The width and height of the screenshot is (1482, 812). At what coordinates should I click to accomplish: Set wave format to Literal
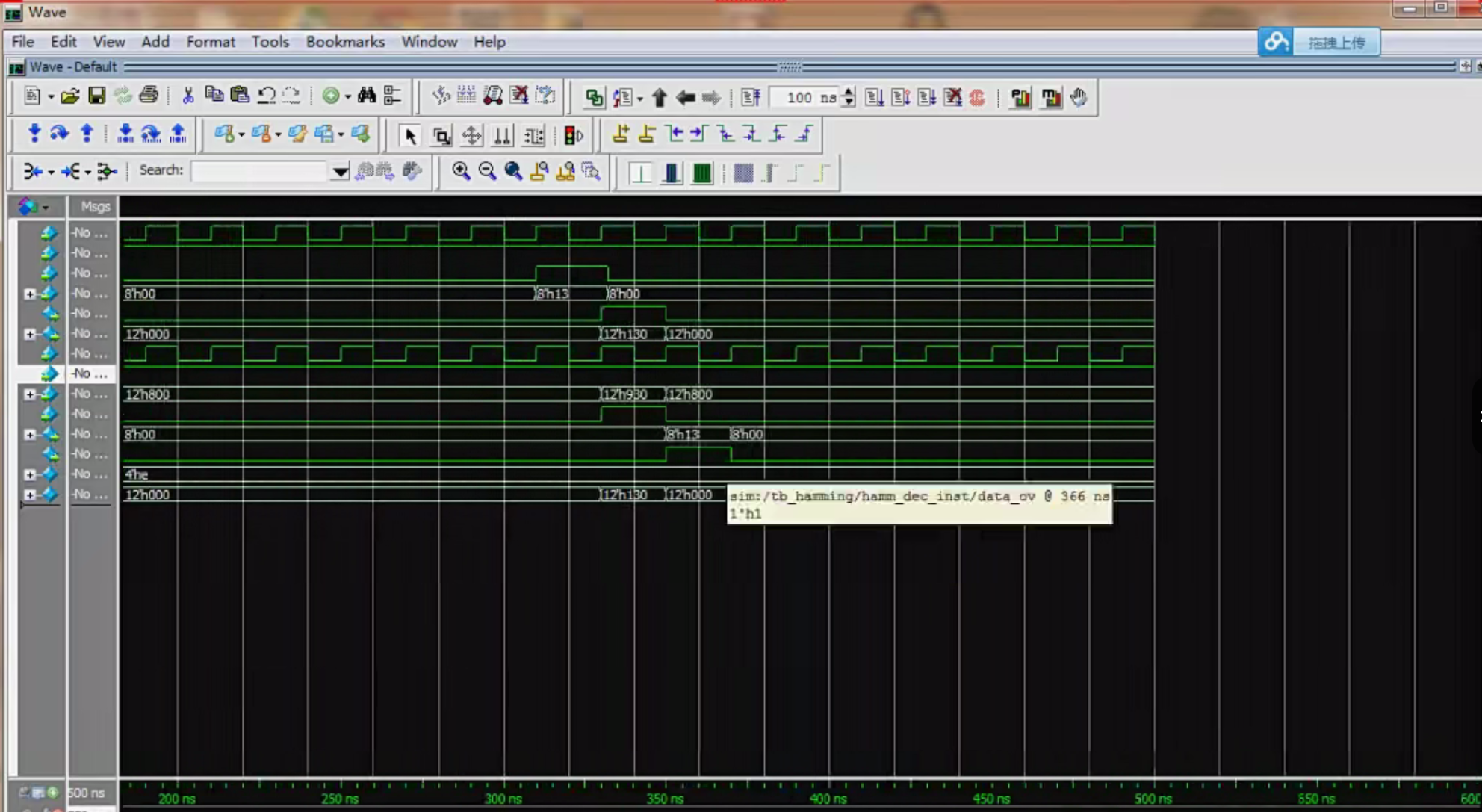click(x=641, y=173)
